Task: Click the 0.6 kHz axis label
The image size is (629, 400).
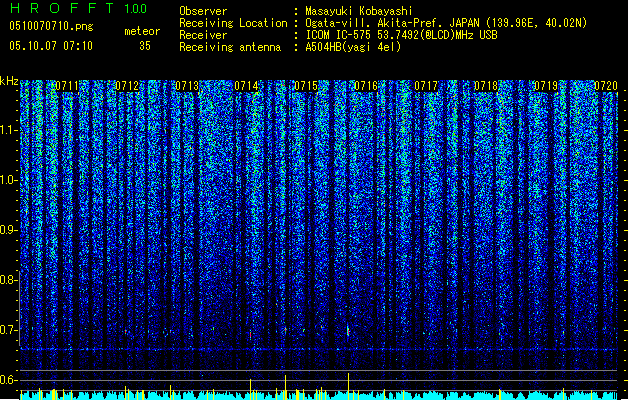Action: tap(9, 380)
